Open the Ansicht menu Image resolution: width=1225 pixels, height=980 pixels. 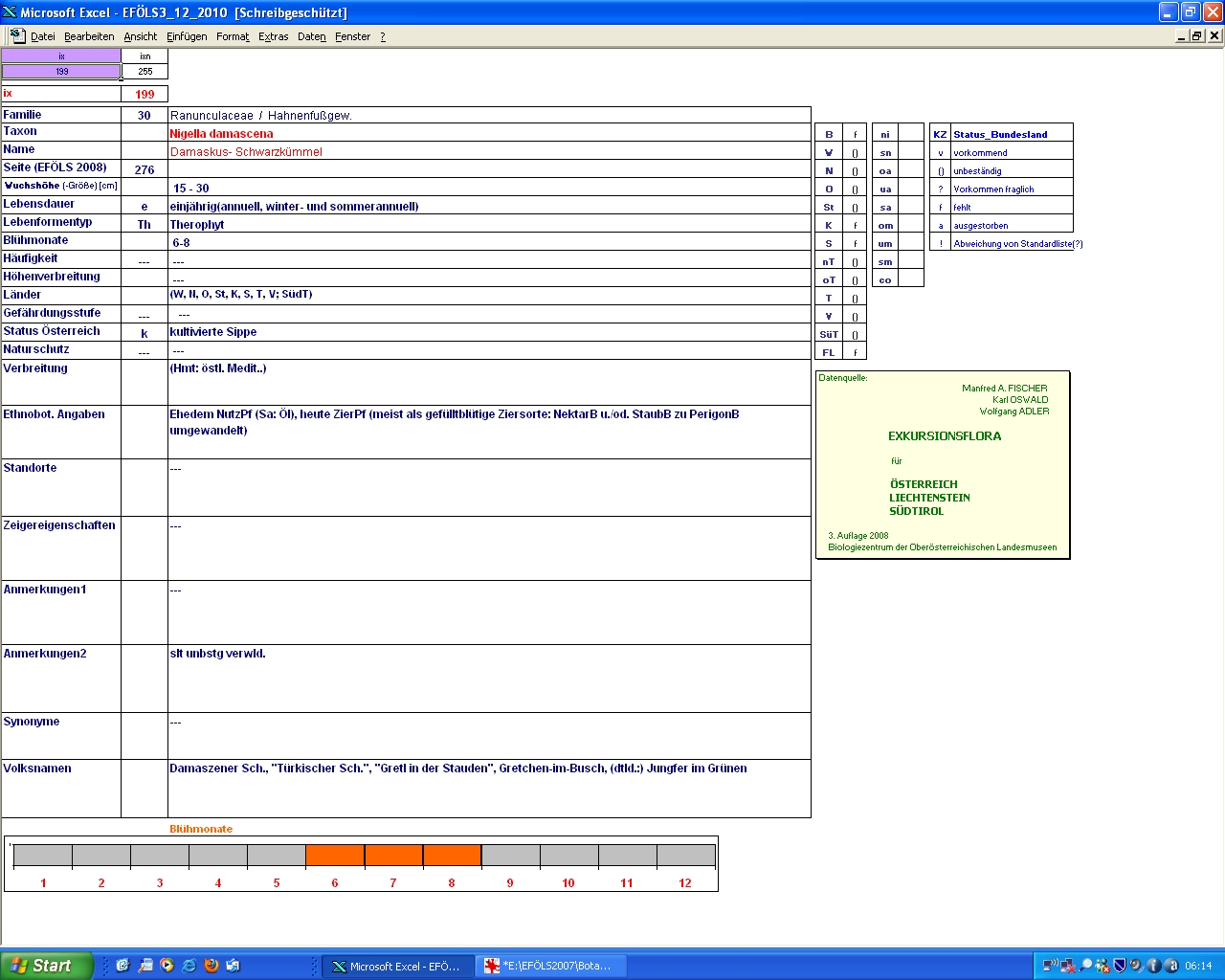[x=140, y=36]
